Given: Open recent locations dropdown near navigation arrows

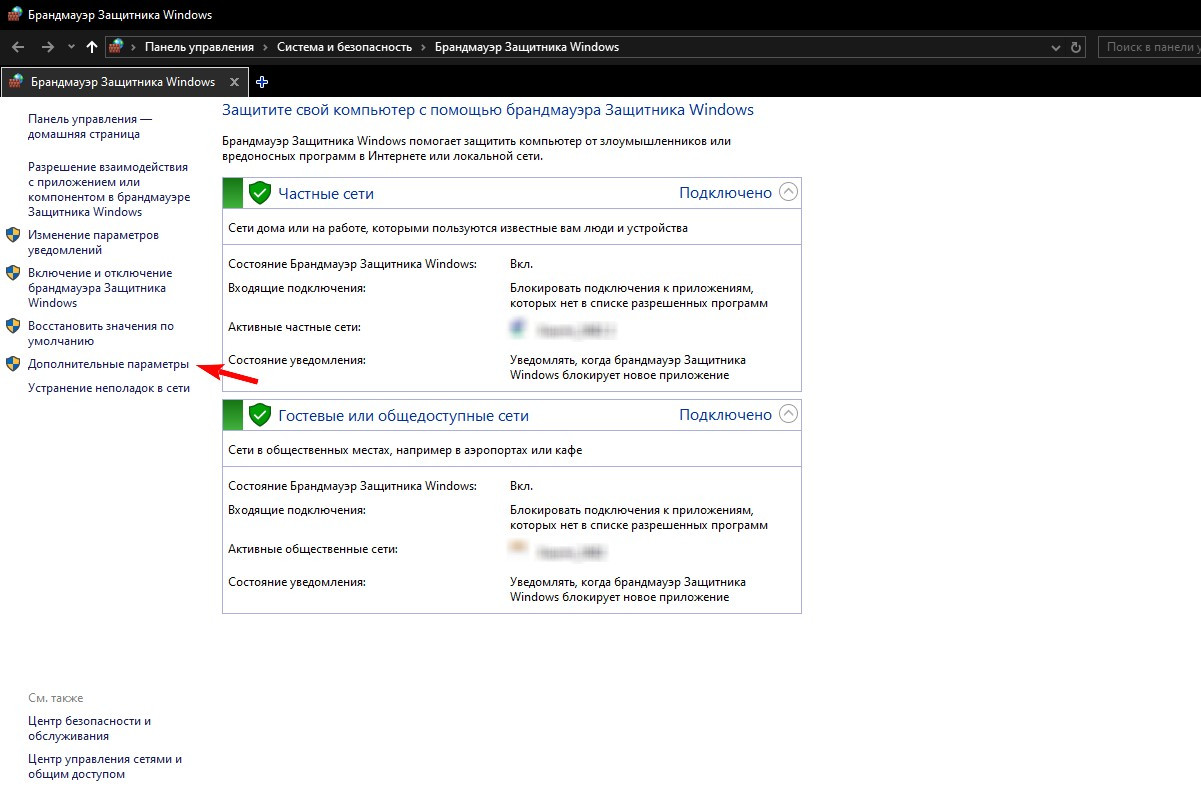Looking at the screenshot, I should point(71,47).
